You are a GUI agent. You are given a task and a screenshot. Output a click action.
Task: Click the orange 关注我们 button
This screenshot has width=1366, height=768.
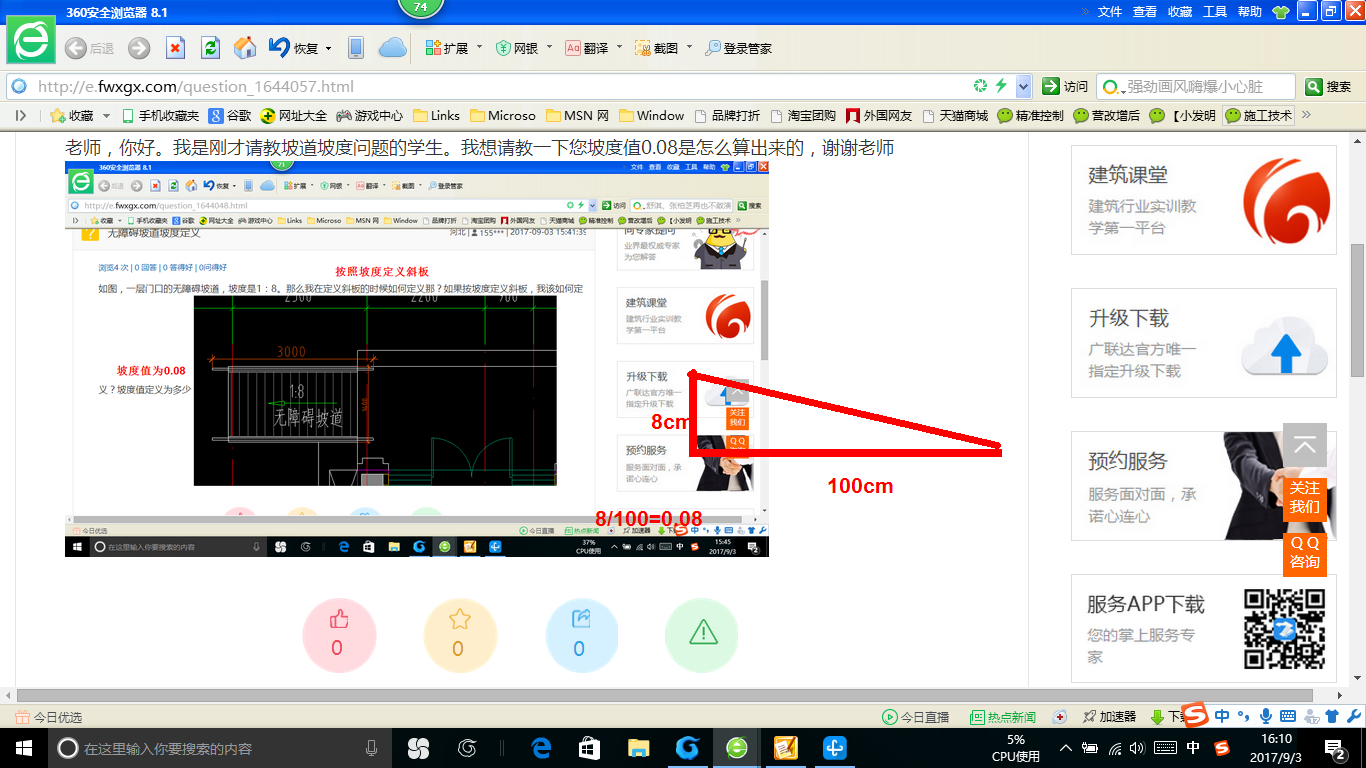click(1305, 497)
